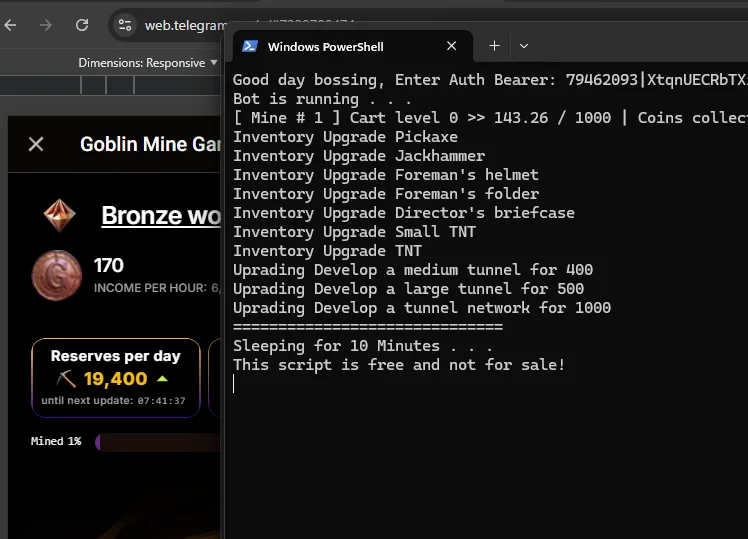Click This script is free line
Viewport: 748px width, 539px height.
pyautogui.click(x=399, y=365)
